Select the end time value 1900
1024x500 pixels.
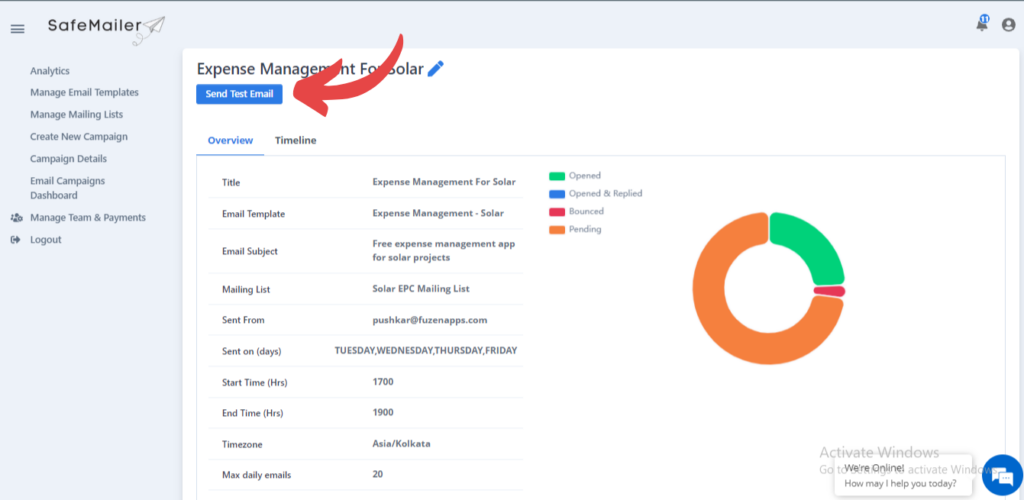click(383, 413)
